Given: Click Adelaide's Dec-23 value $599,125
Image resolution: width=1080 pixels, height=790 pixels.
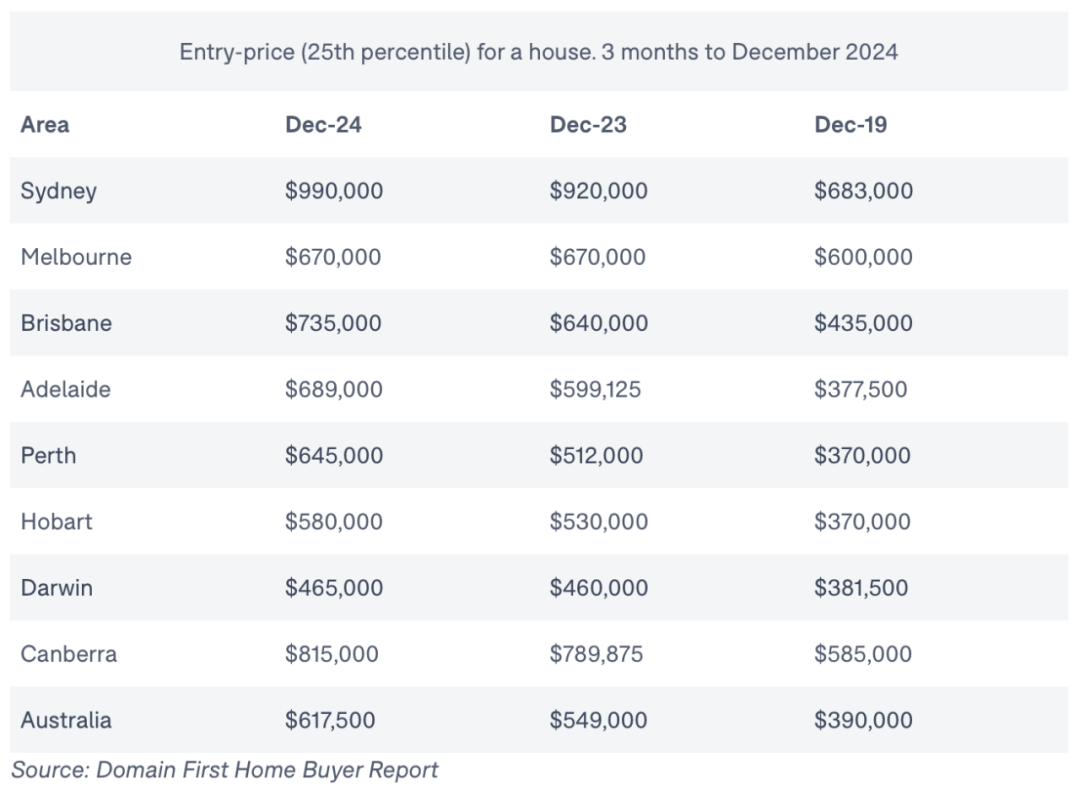Looking at the screenshot, I should [x=595, y=389].
